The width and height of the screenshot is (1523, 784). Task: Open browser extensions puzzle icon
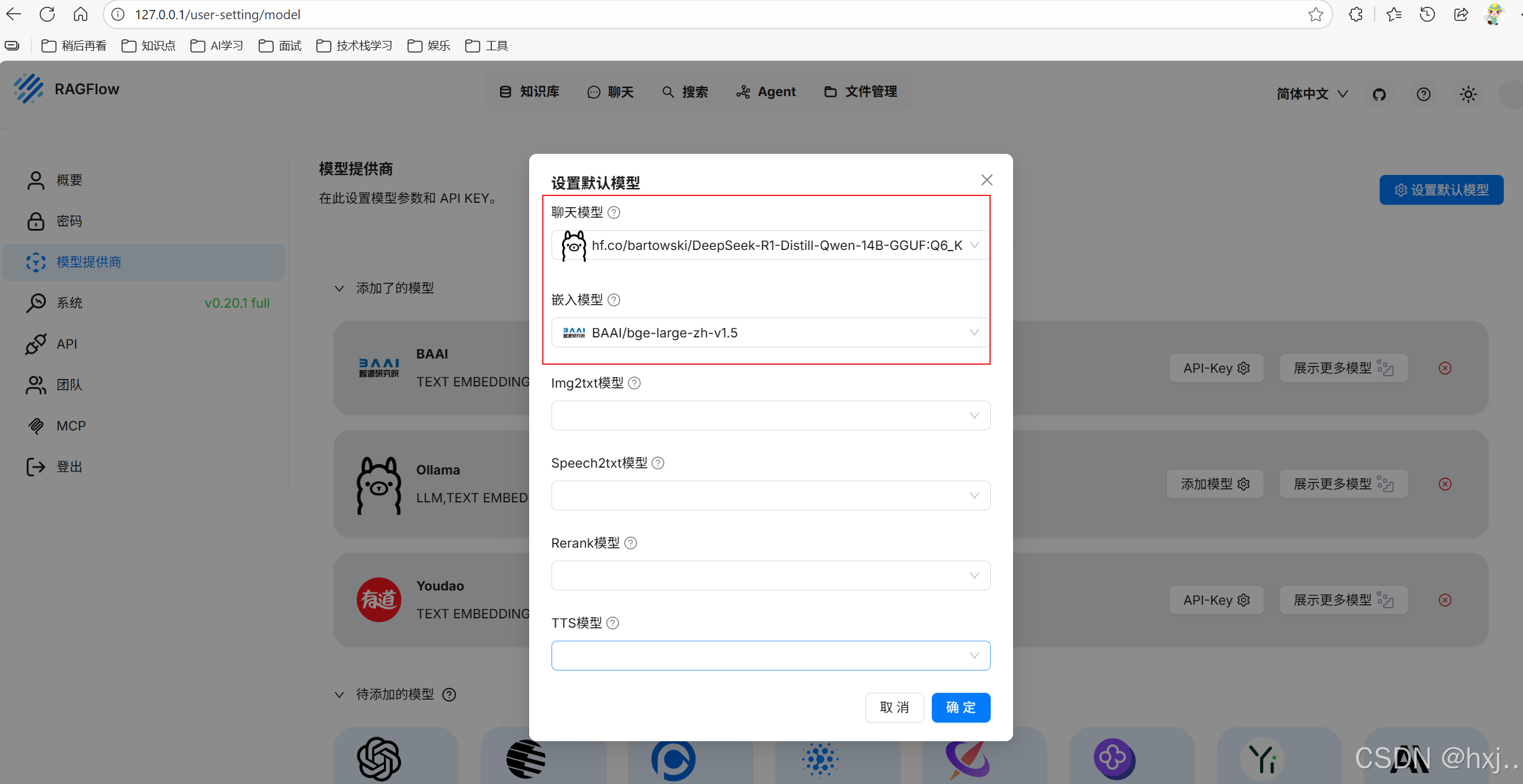[1356, 14]
